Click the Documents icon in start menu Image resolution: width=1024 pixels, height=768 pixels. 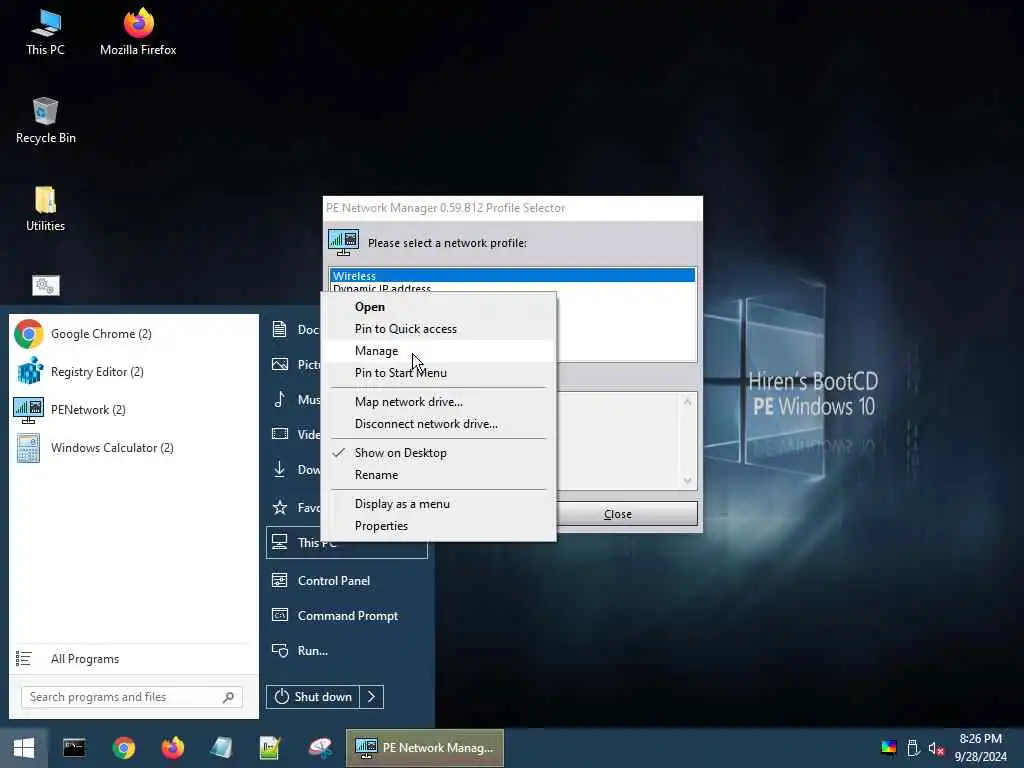click(x=280, y=329)
